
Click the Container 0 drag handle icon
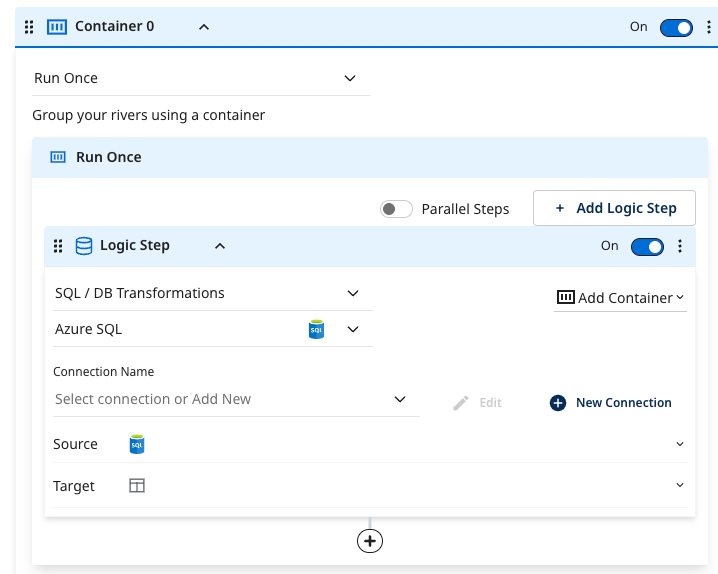coord(29,27)
